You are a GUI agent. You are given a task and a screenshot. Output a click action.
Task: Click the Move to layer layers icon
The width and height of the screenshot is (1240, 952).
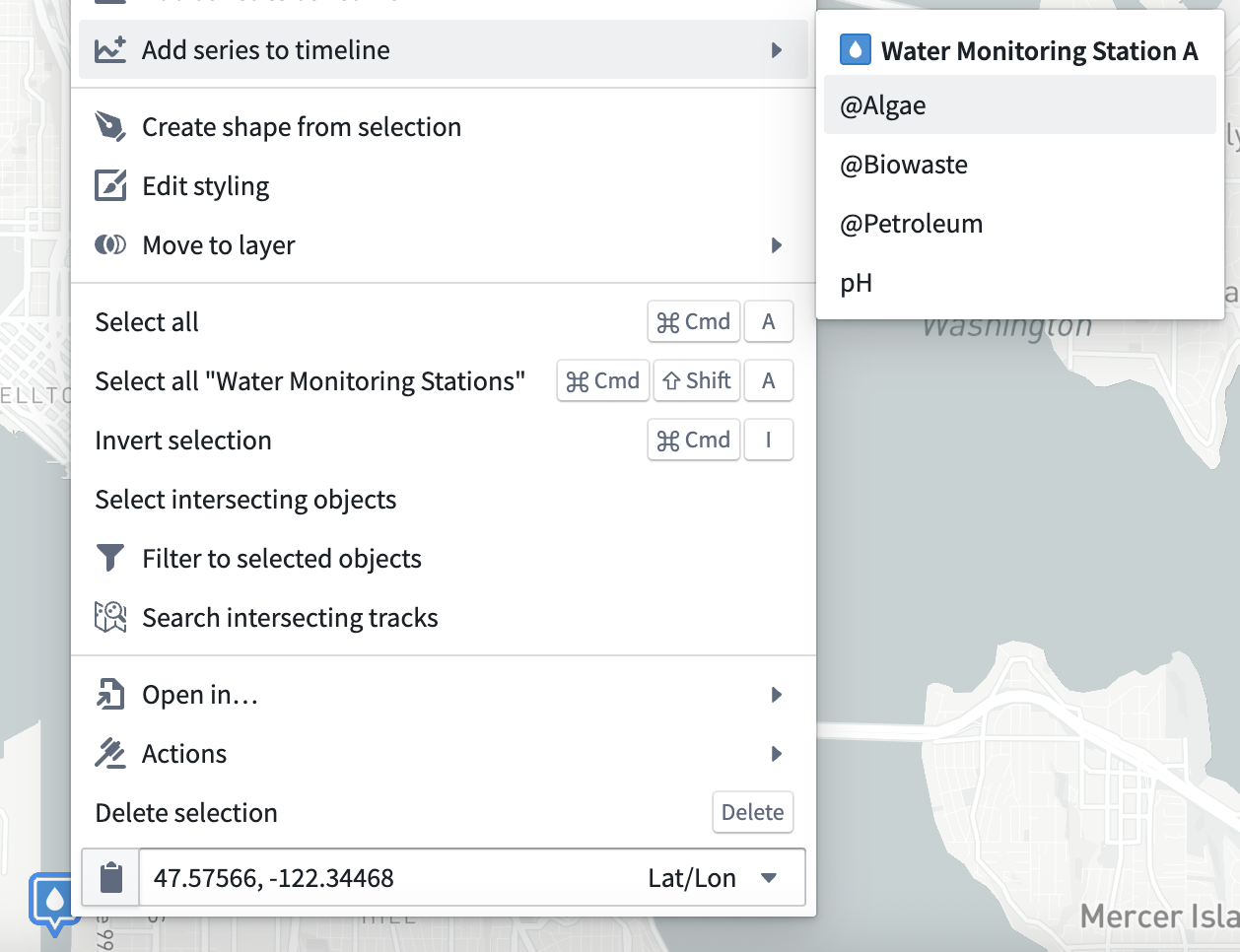coord(112,245)
